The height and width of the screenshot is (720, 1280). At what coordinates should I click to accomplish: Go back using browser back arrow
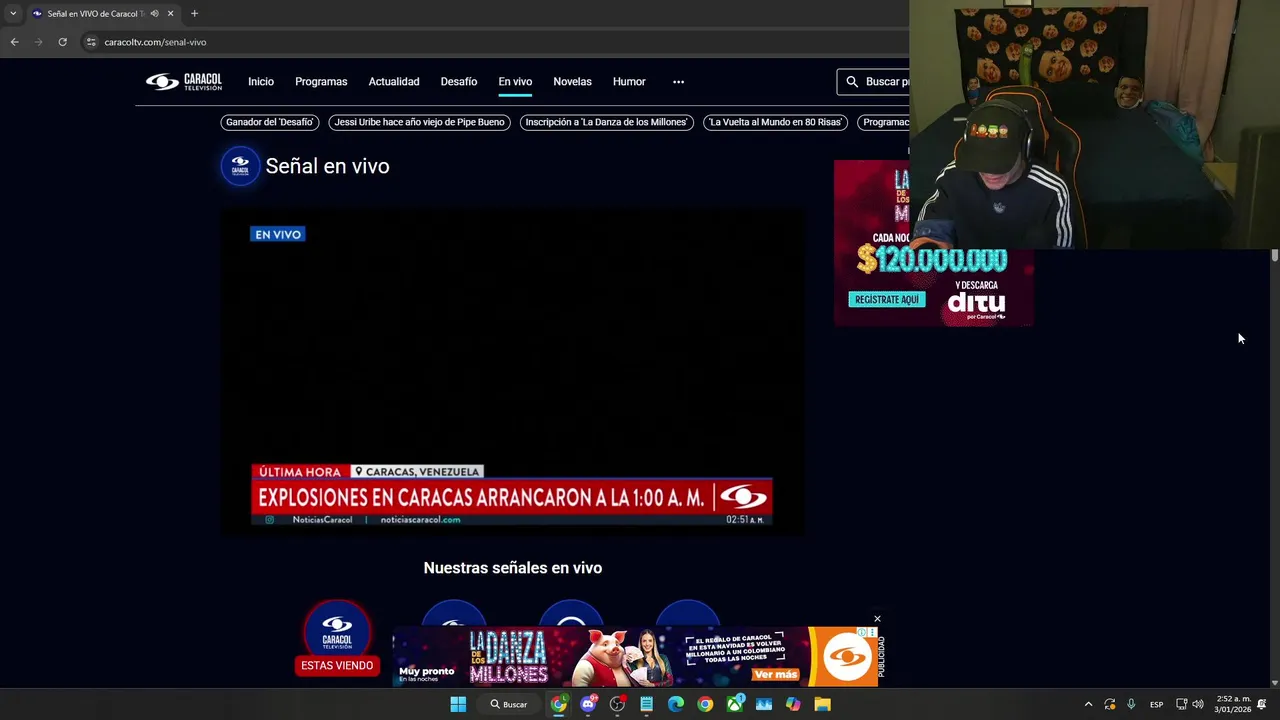[14, 42]
